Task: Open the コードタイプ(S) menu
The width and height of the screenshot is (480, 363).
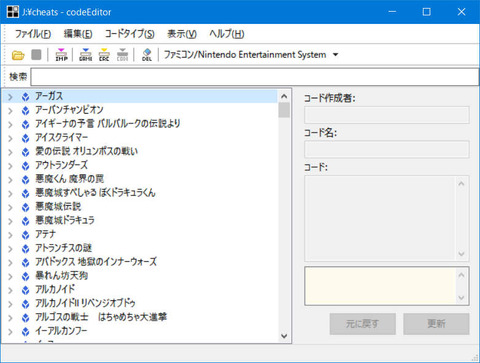Action: click(x=130, y=34)
